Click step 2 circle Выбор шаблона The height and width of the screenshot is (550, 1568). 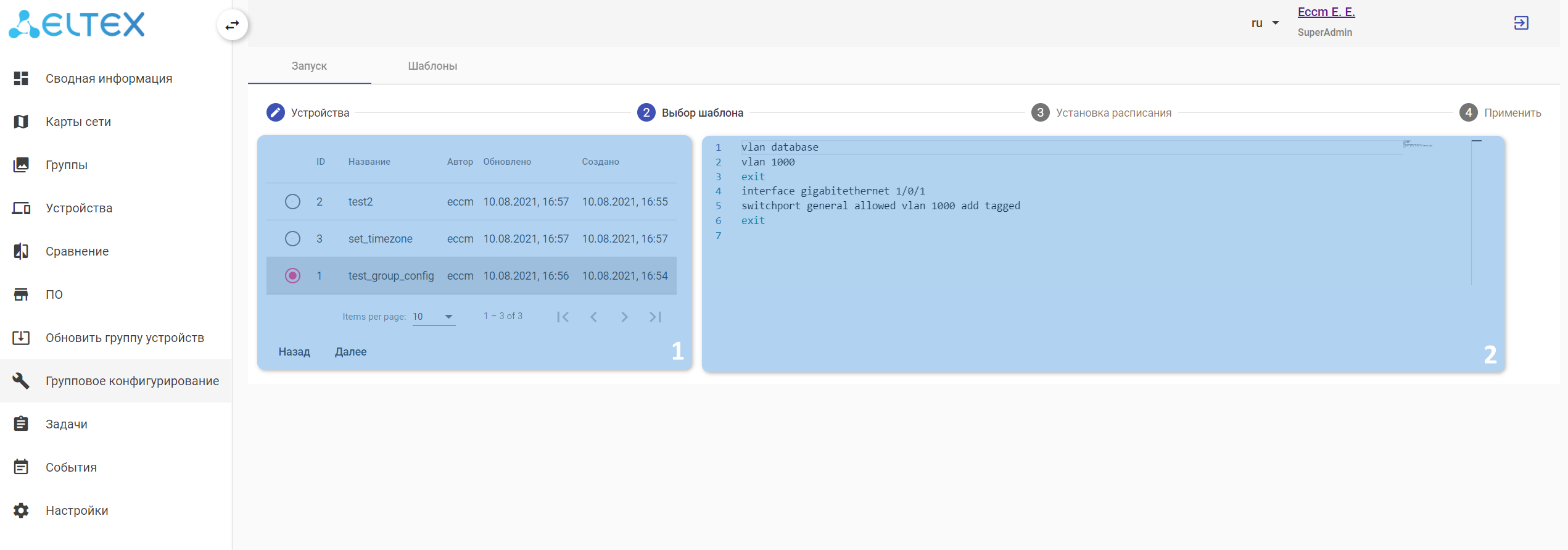click(x=646, y=112)
